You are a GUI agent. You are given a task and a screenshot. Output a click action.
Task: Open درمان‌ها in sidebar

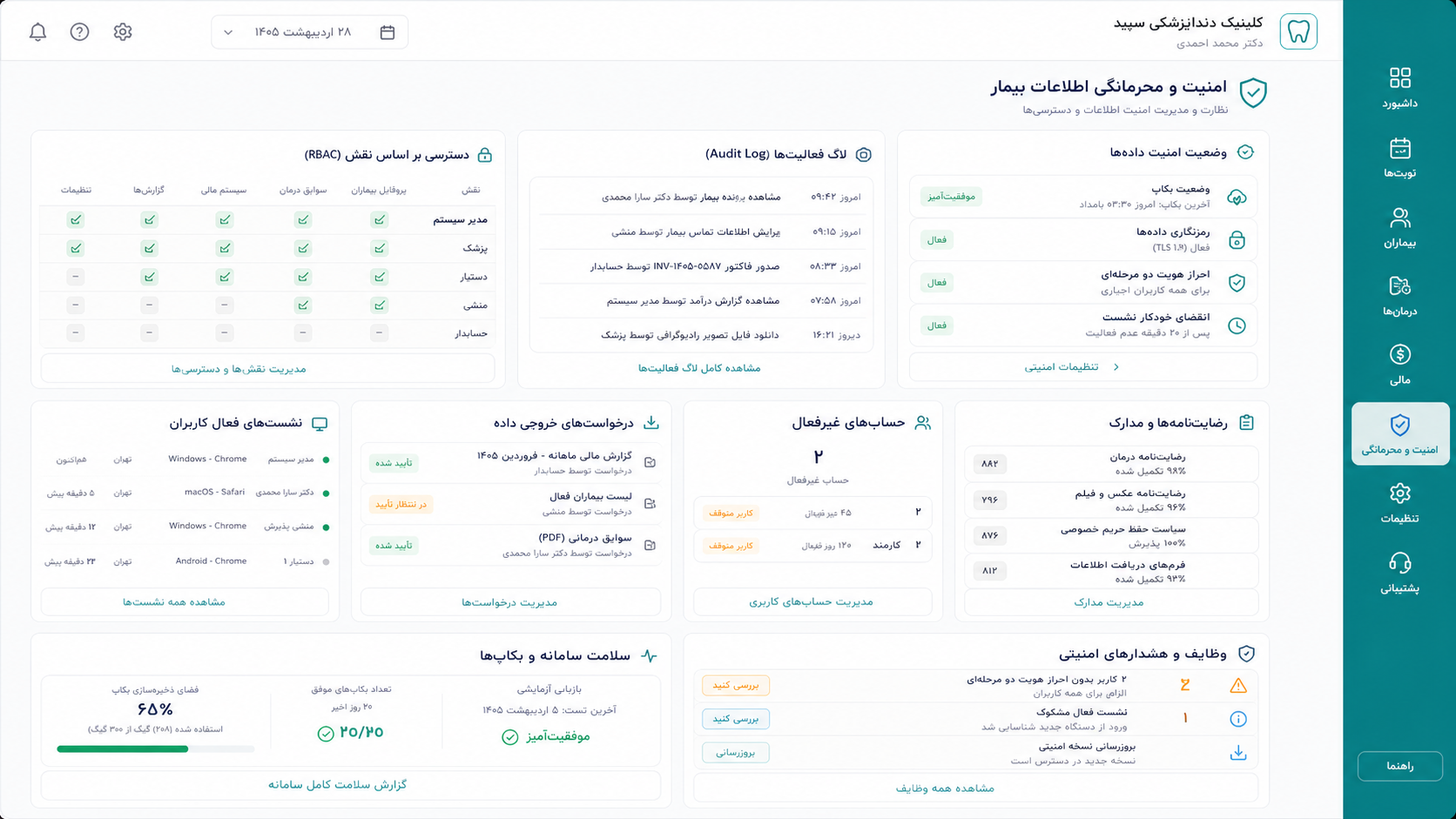(1399, 296)
